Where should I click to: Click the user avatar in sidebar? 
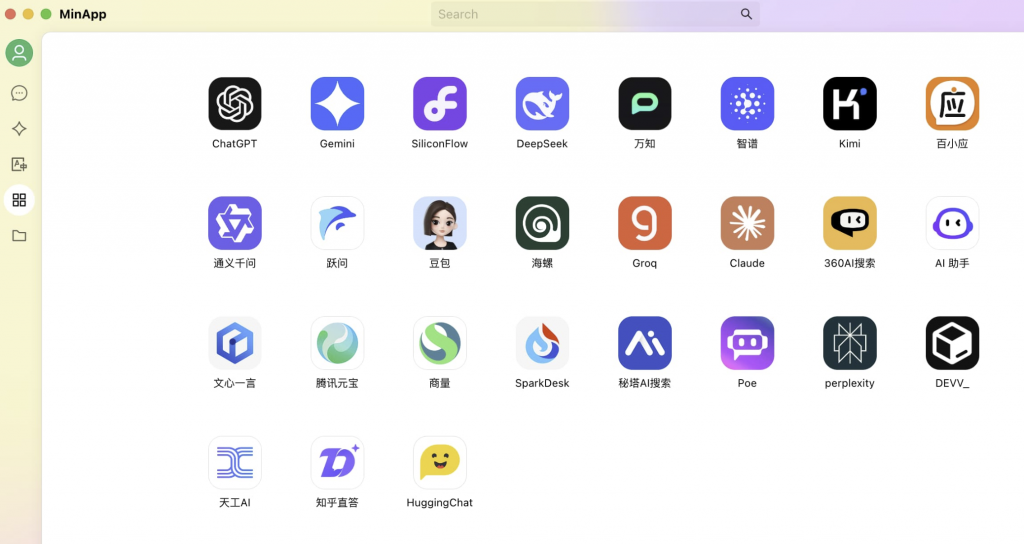coord(19,53)
